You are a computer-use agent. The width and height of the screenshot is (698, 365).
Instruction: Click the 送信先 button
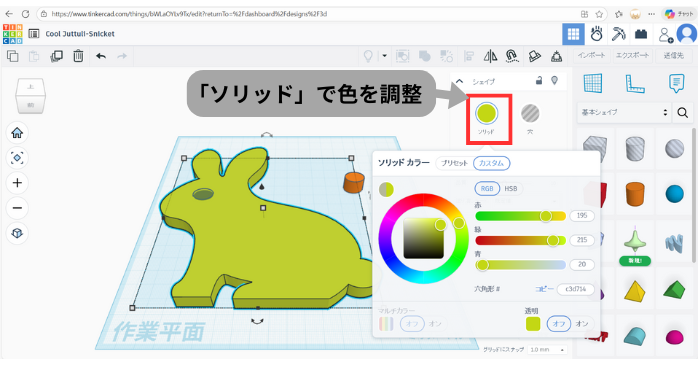coord(674,56)
